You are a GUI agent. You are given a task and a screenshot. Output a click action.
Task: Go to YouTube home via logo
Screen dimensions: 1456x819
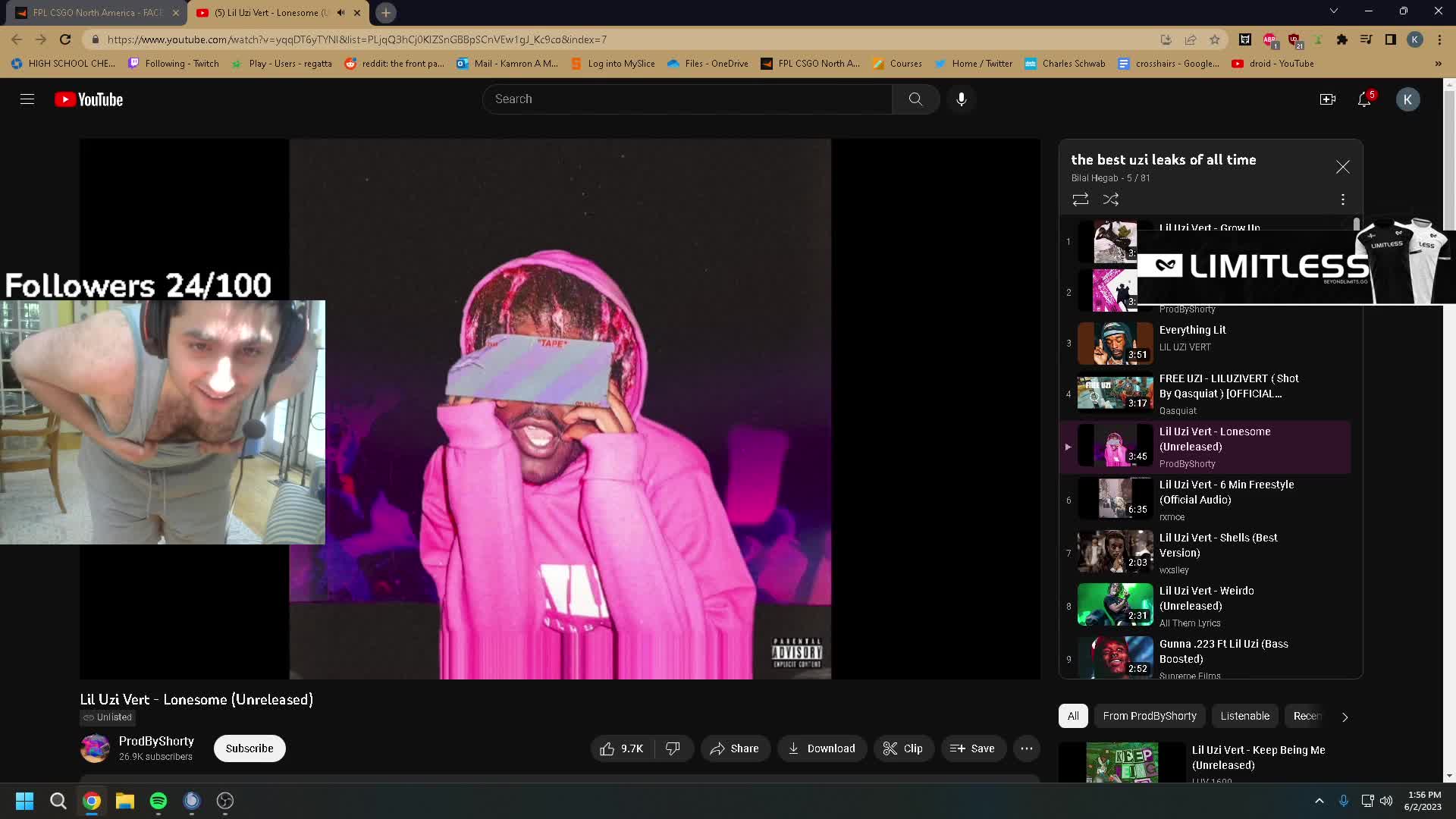tap(89, 99)
